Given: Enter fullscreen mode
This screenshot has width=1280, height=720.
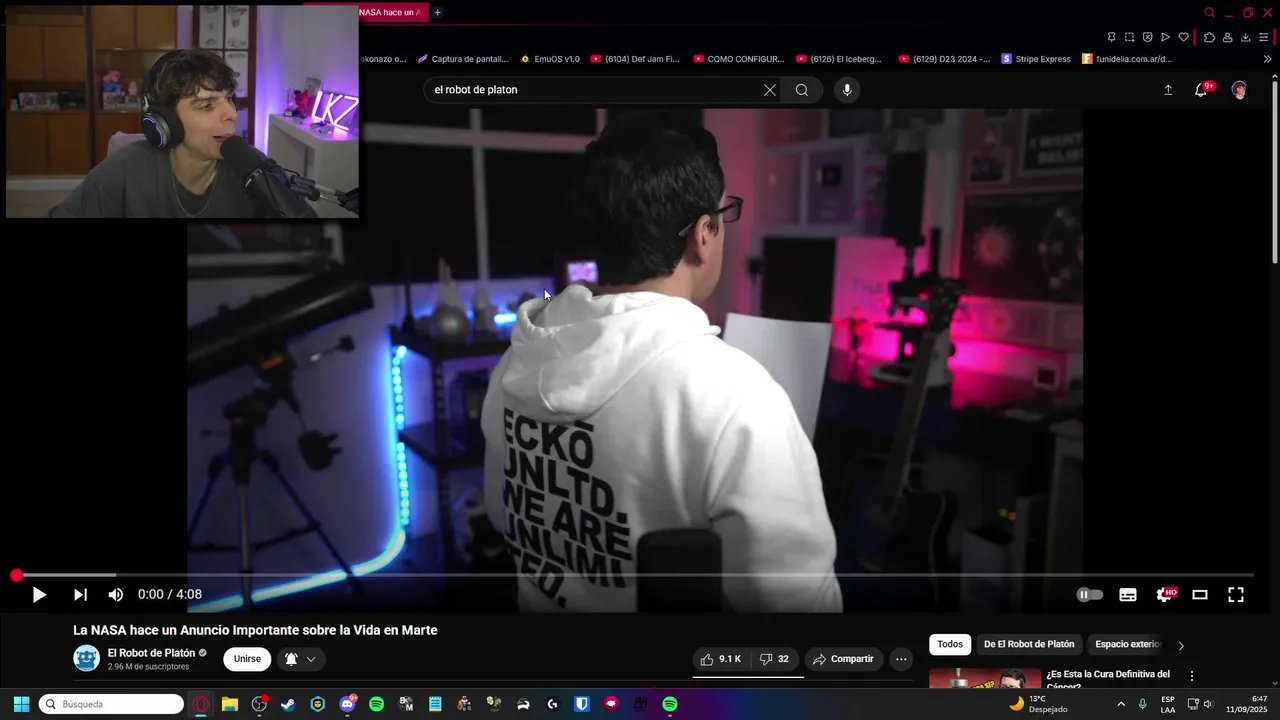Looking at the screenshot, I should 1236,595.
